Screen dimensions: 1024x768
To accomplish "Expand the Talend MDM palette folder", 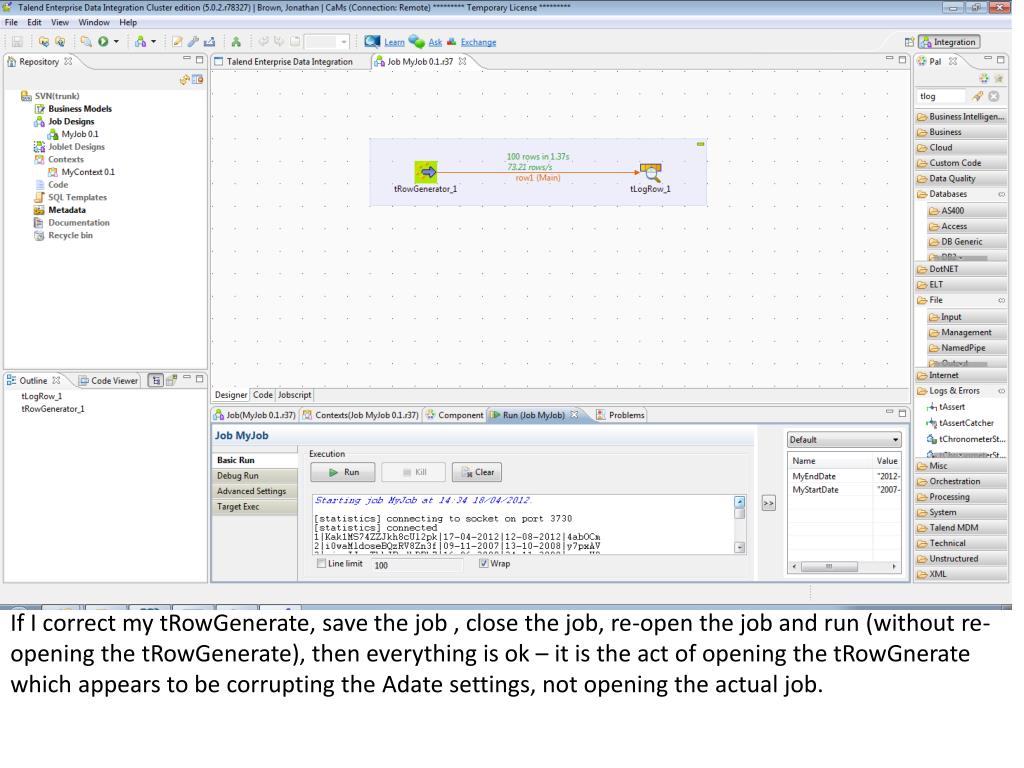I will coord(960,528).
